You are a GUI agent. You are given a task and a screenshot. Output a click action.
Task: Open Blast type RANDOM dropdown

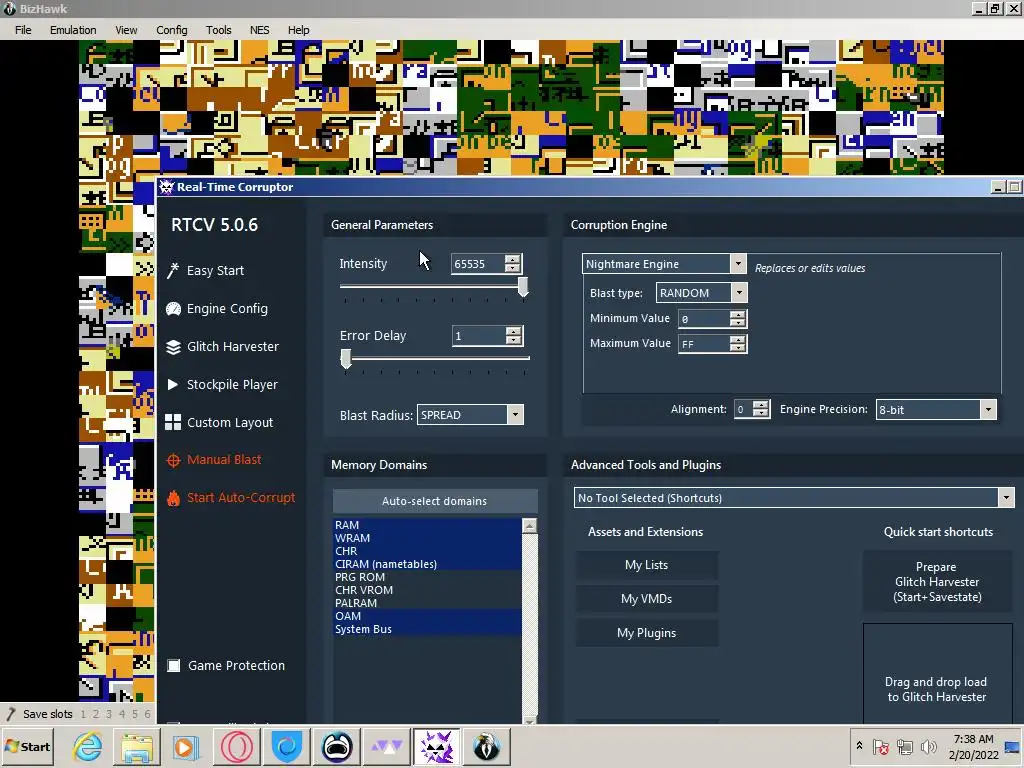739,293
